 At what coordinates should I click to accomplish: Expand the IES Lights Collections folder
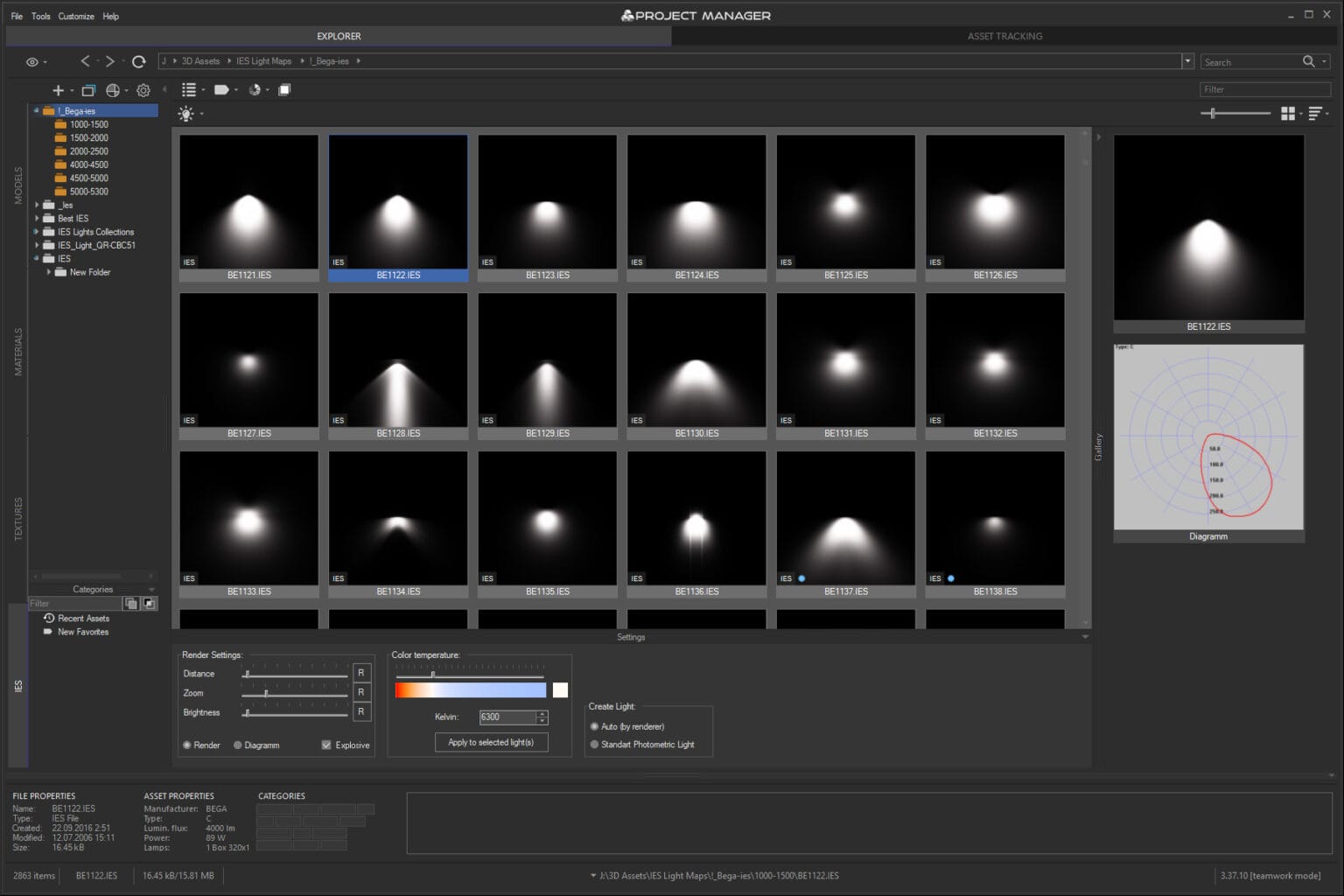[x=36, y=231]
